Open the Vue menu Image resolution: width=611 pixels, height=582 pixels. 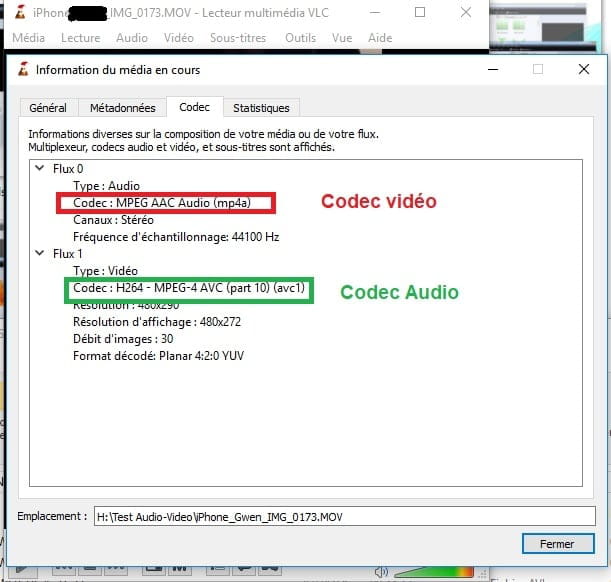[342, 38]
